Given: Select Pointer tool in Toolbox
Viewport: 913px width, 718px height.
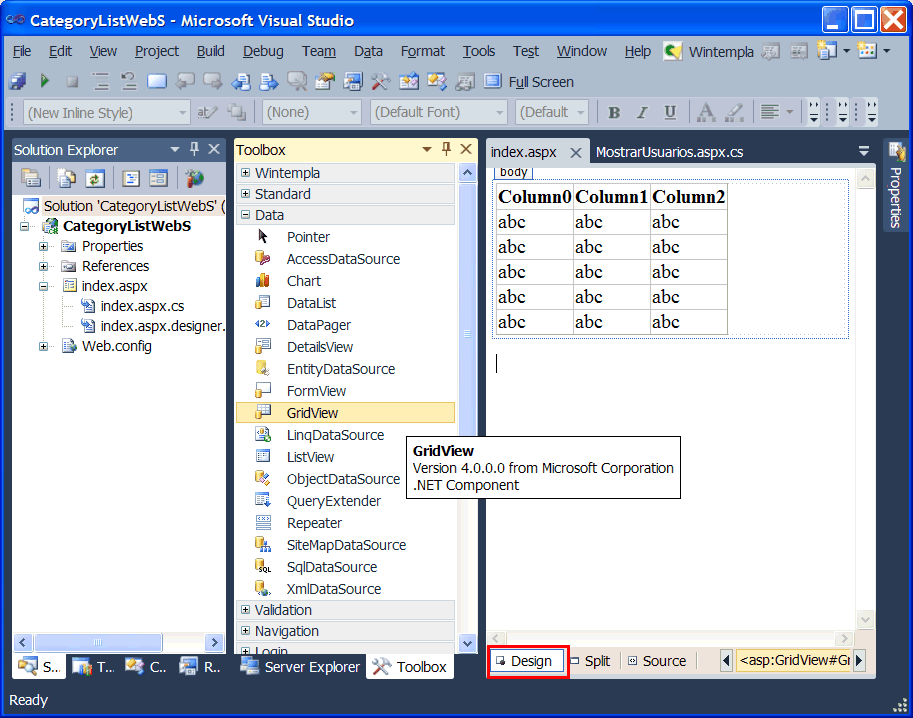Looking at the screenshot, I should pos(345,237).
